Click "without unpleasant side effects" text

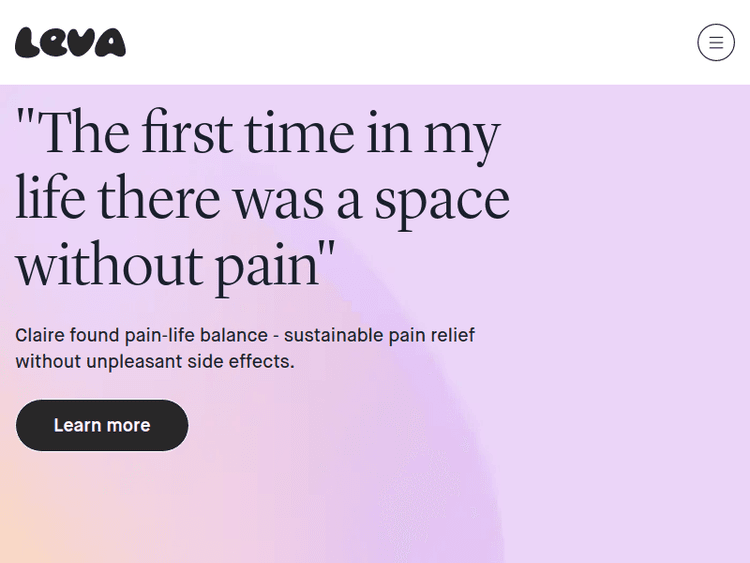(x=154, y=361)
